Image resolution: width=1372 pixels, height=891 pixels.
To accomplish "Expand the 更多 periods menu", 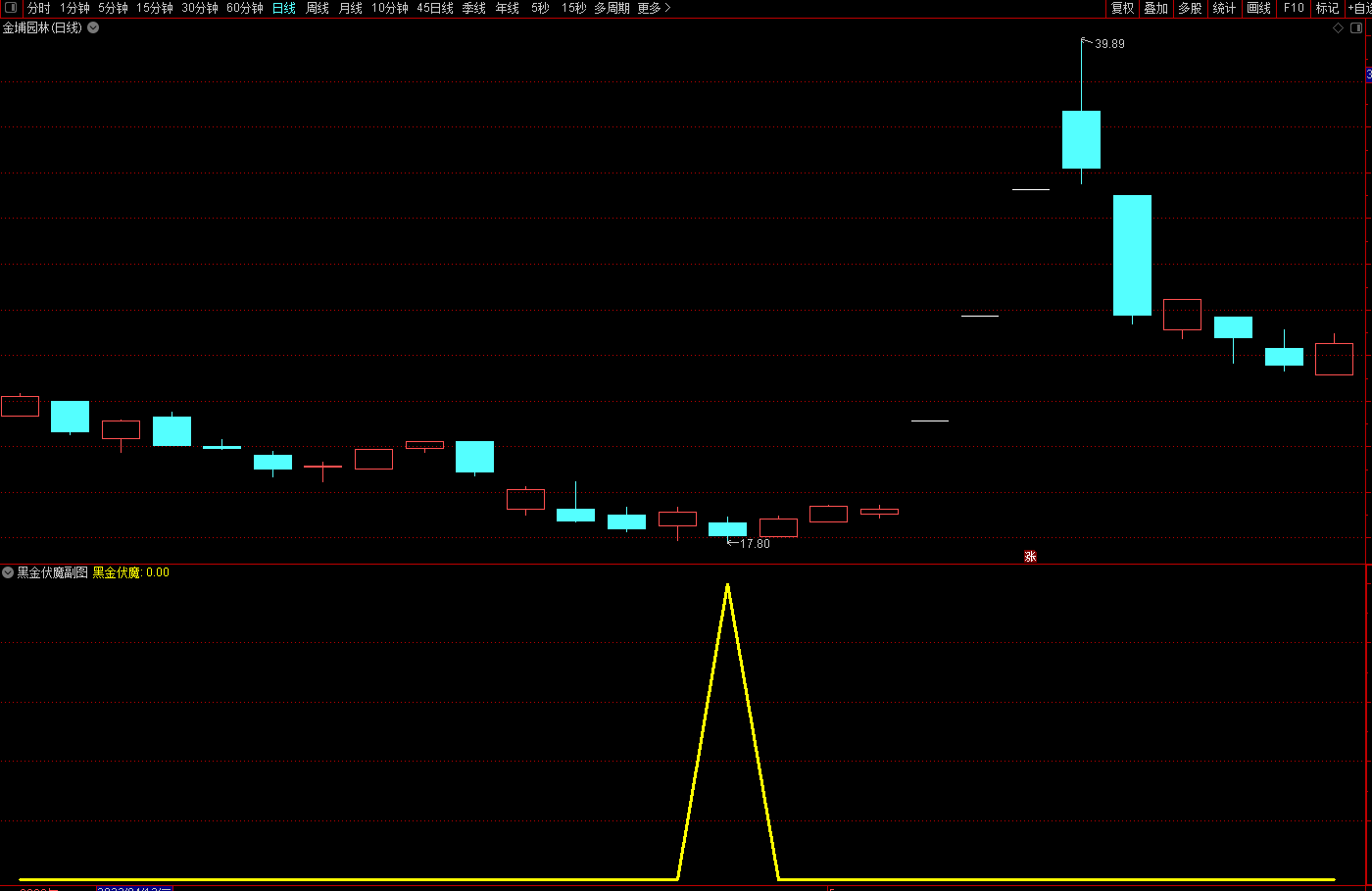I will 654,8.
